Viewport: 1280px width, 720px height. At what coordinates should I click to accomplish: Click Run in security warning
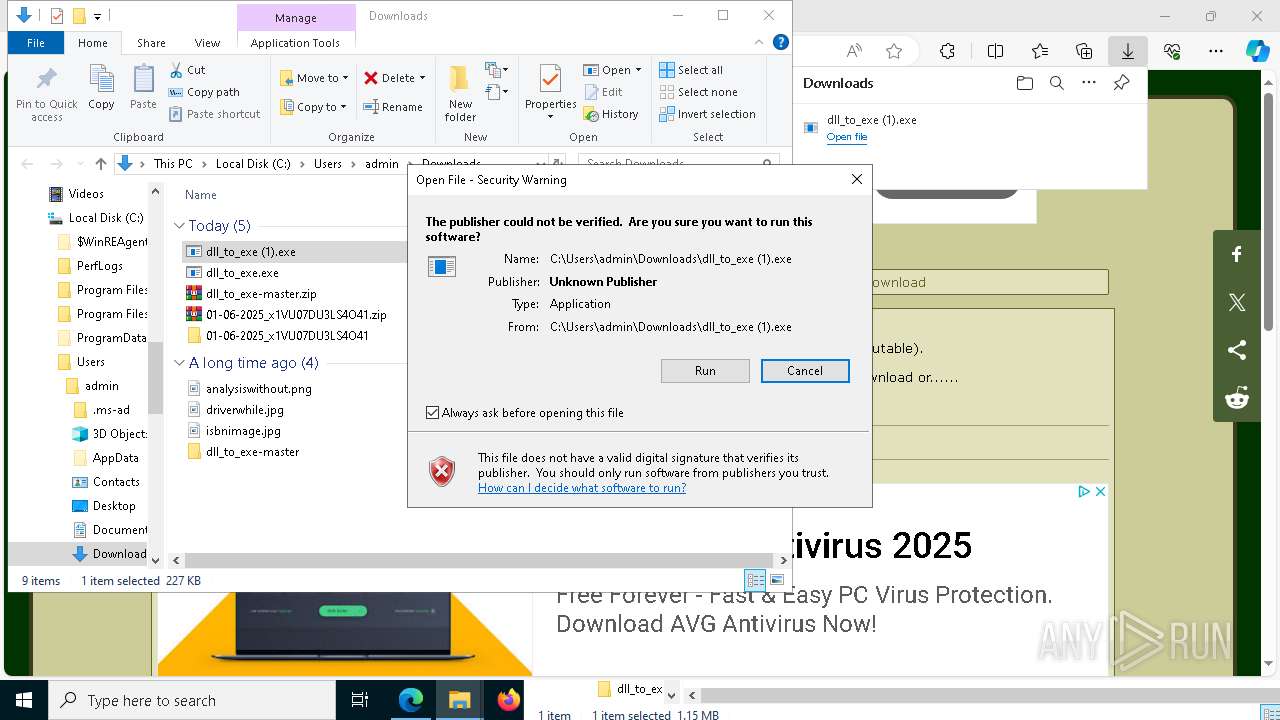pos(705,371)
